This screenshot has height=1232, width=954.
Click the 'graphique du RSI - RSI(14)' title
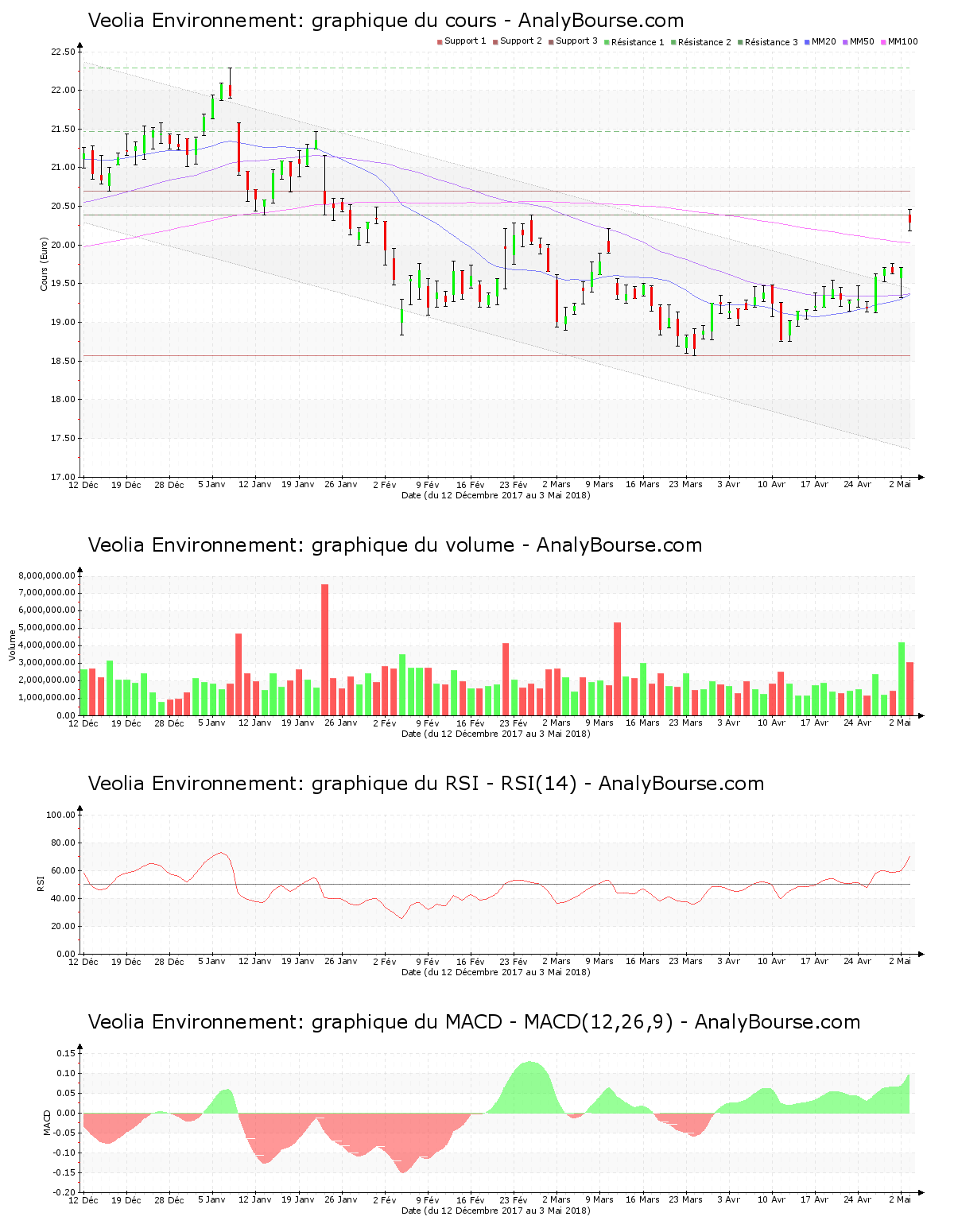click(x=426, y=784)
